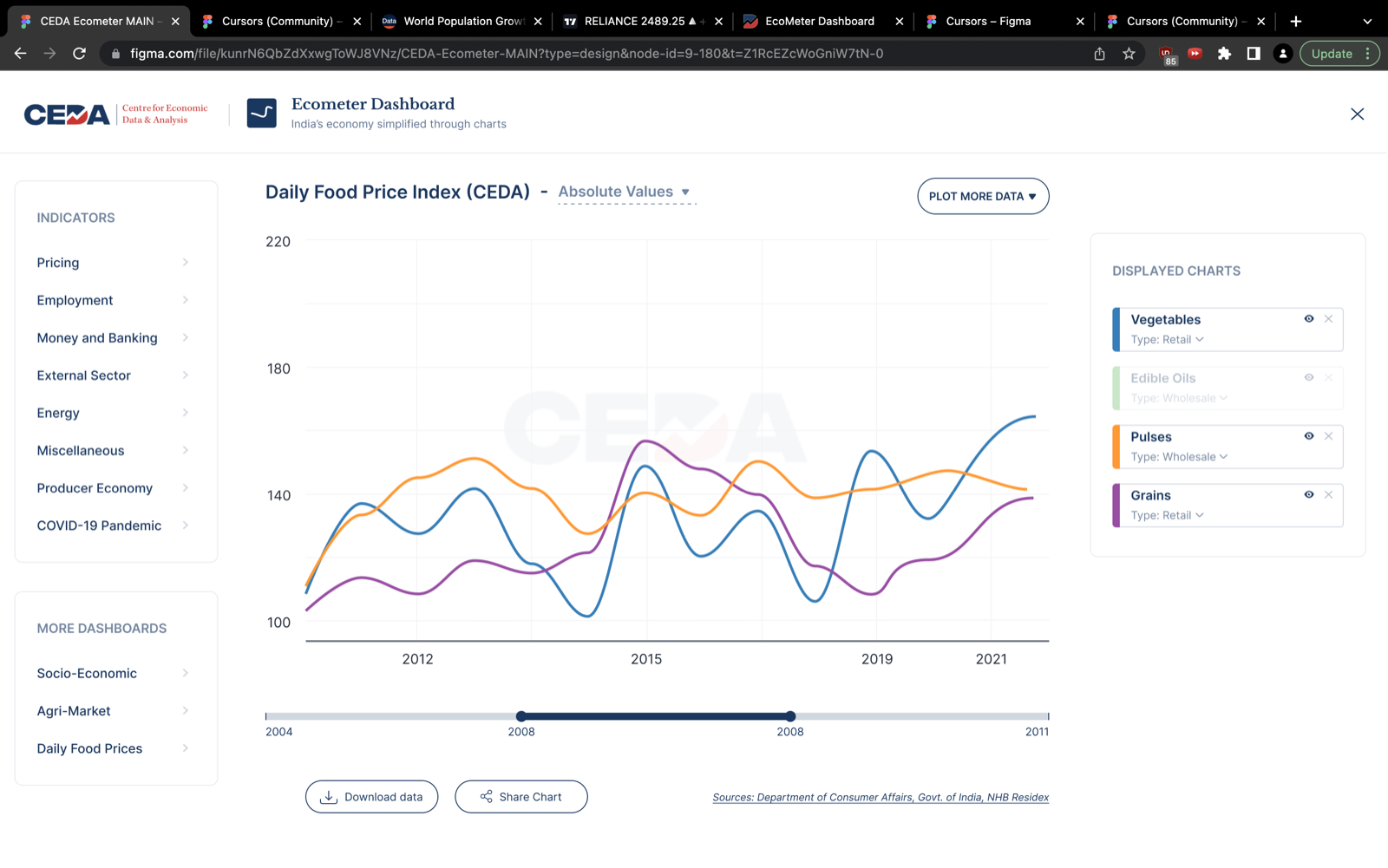Image resolution: width=1388 pixels, height=868 pixels.
Task: Click the red extension icon with 85 badge
Action: (1167, 55)
